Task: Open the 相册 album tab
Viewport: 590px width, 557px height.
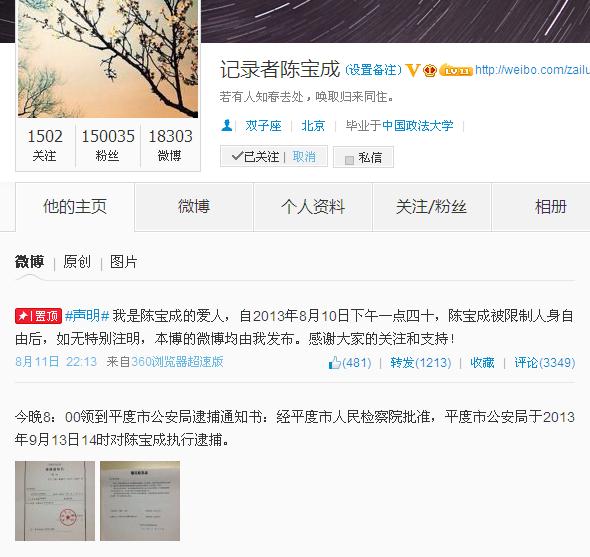Action: (542, 207)
